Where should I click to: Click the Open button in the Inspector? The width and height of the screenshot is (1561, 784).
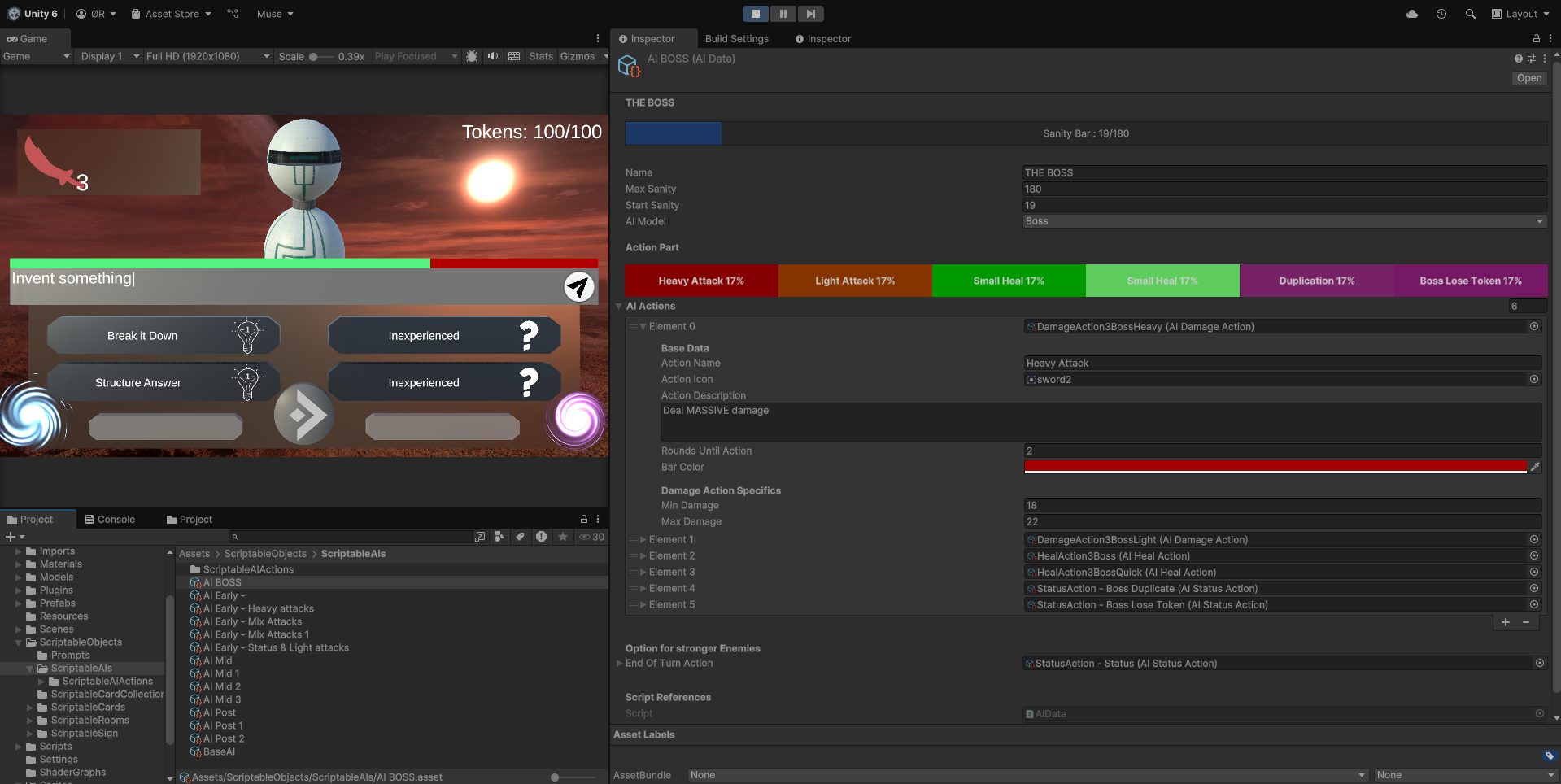[1528, 77]
